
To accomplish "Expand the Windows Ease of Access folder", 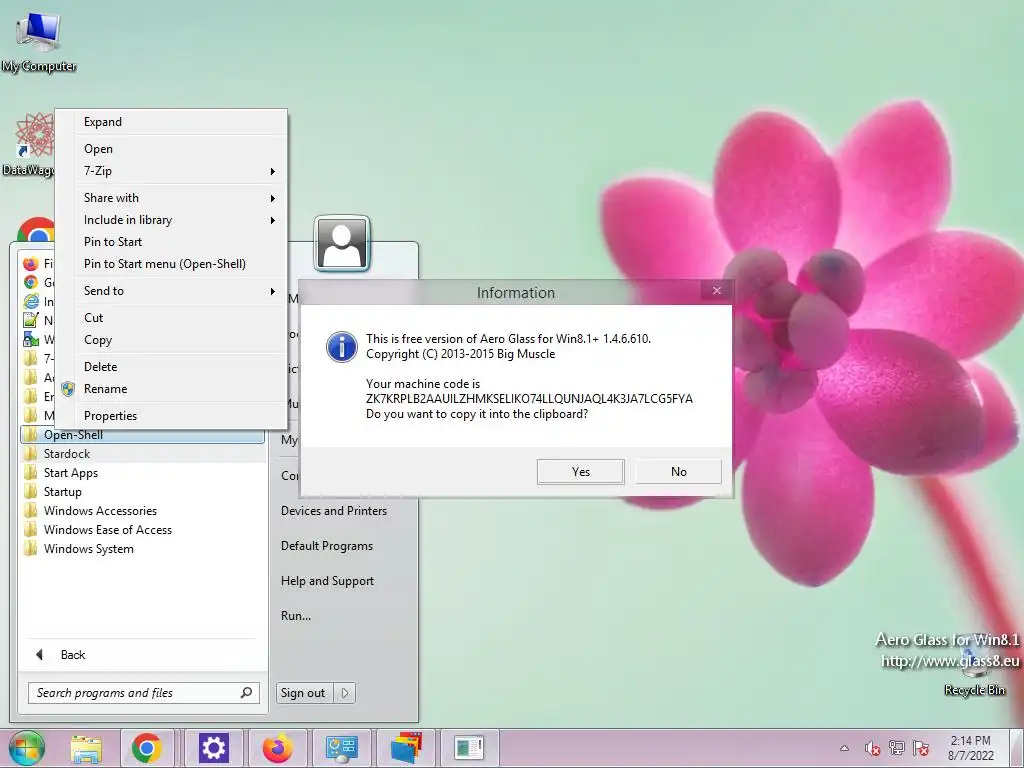I will (143, 529).
